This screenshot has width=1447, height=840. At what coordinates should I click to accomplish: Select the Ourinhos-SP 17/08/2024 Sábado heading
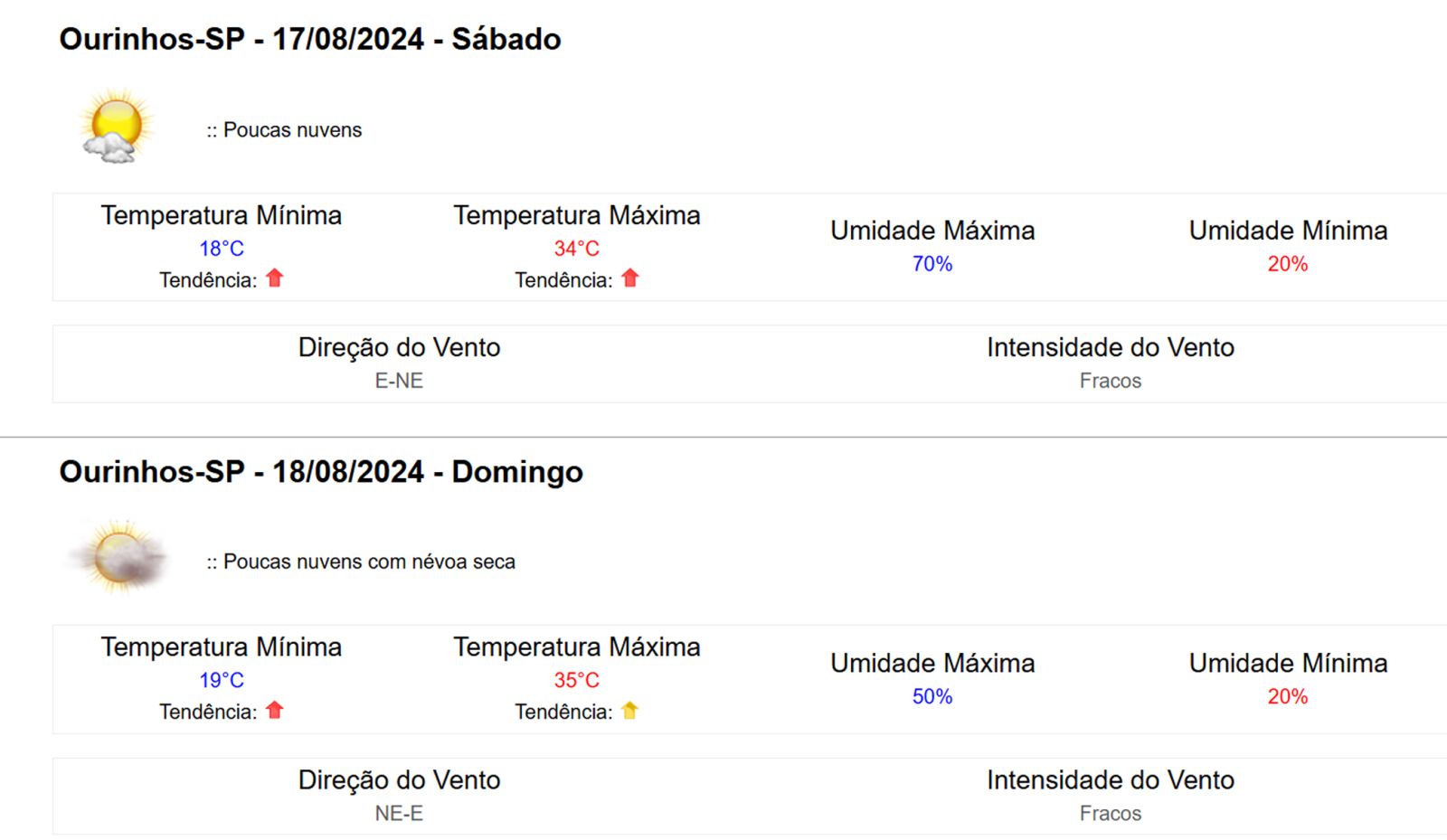tap(310, 39)
